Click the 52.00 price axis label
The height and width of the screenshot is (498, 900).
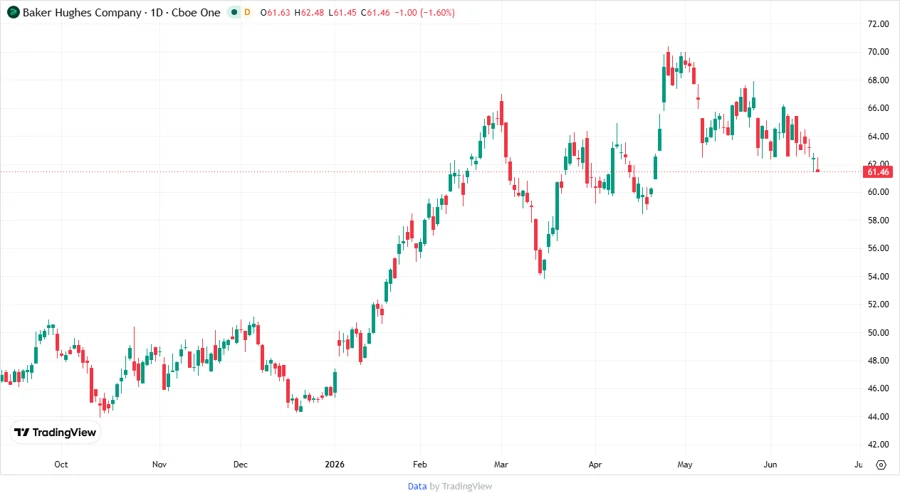(x=878, y=304)
